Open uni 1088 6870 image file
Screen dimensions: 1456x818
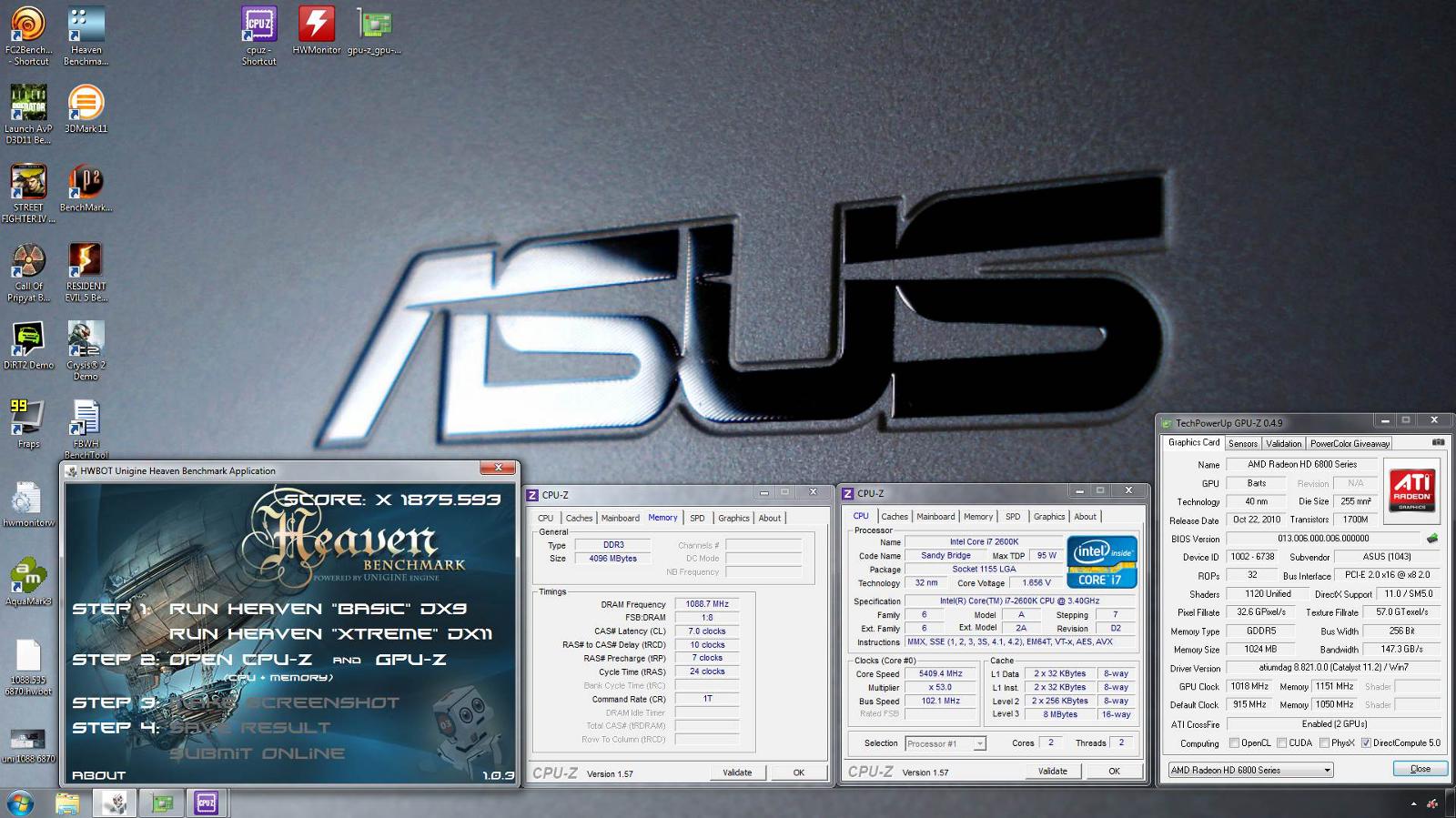pyautogui.click(x=28, y=745)
